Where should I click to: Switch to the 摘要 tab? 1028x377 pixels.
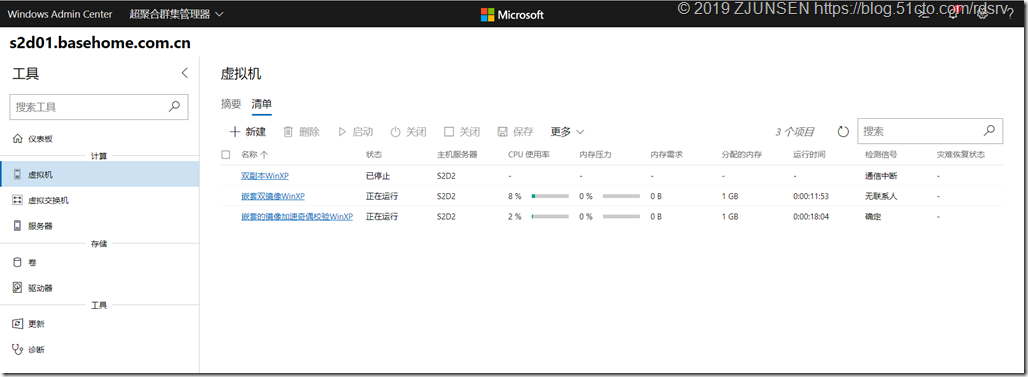point(231,104)
